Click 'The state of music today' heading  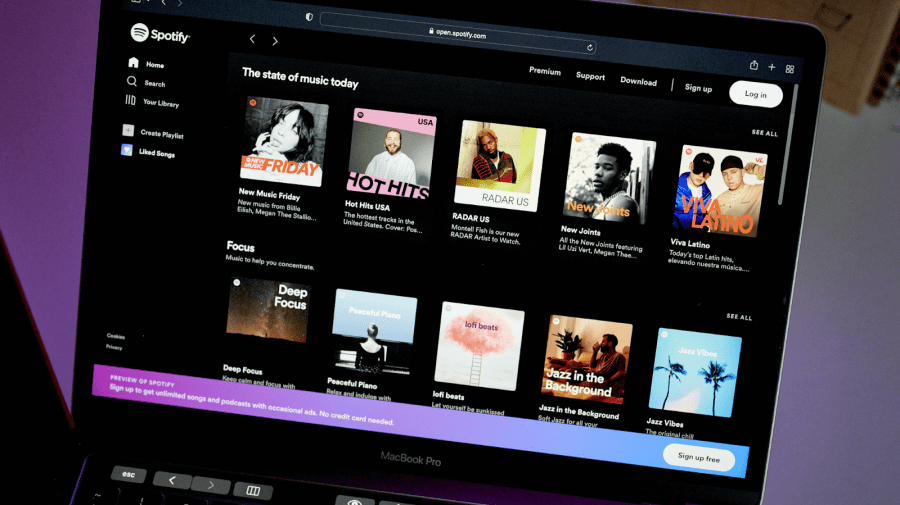[300, 78]
